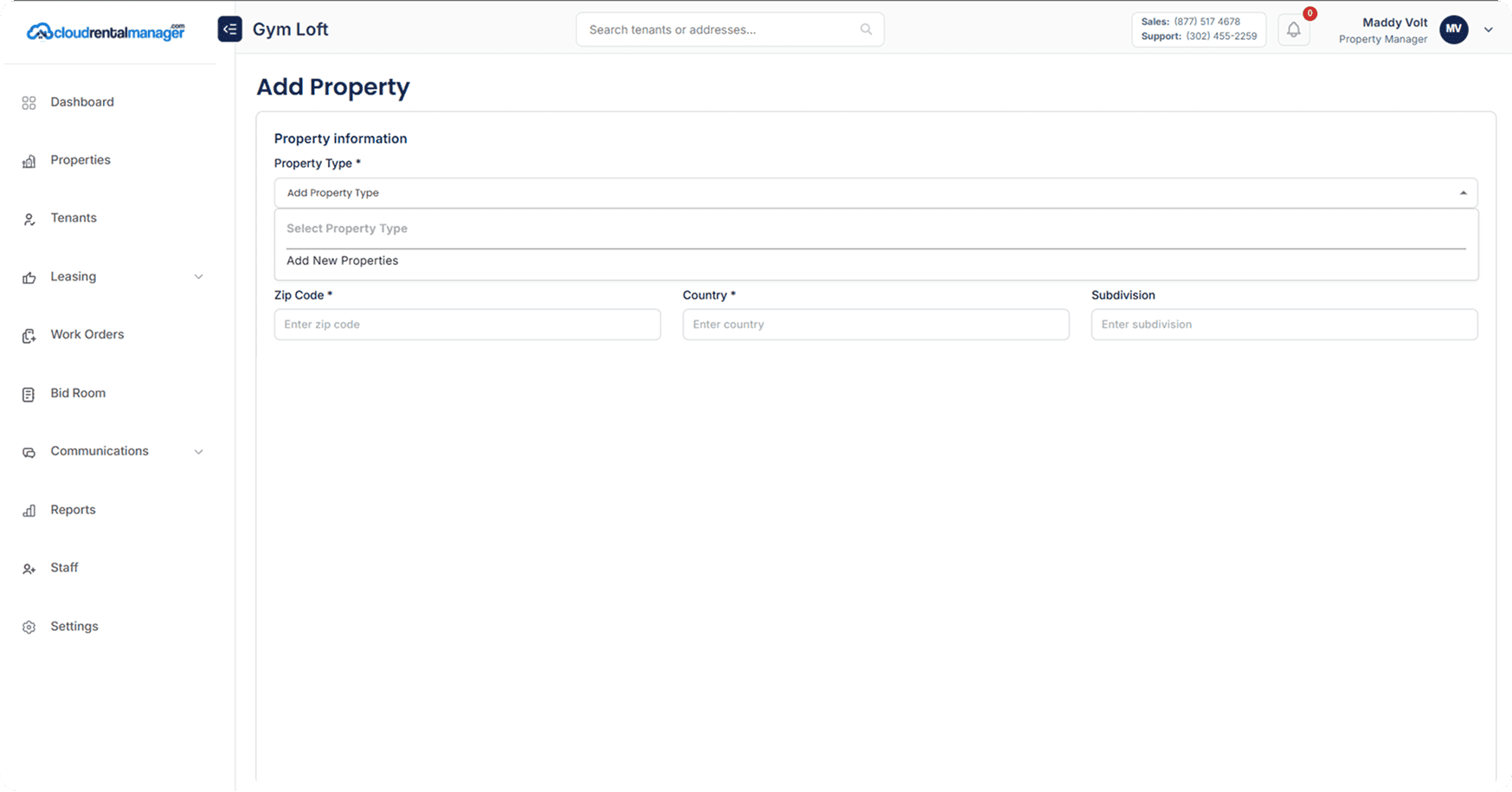Viewport: 1512px width, 792px height.
Task: Open the user account dropdown arrow
Action: 1489,29
